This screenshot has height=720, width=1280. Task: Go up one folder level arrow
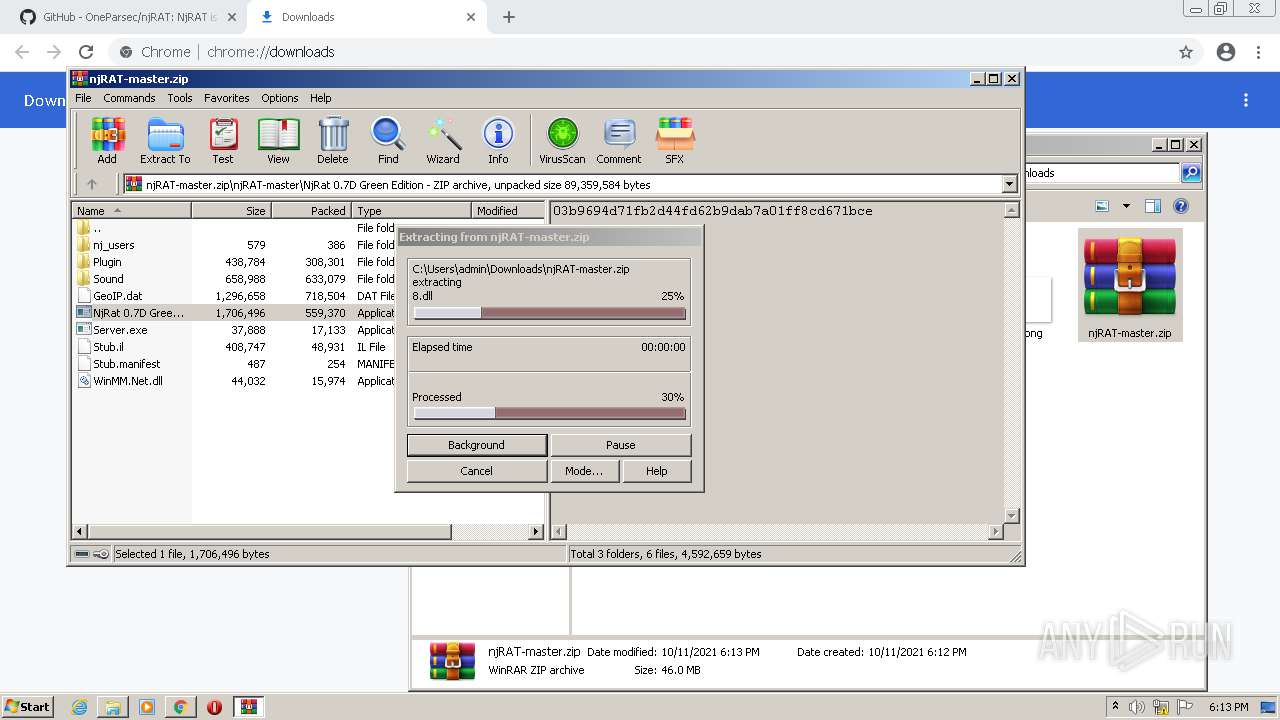[x=92, y=184]
